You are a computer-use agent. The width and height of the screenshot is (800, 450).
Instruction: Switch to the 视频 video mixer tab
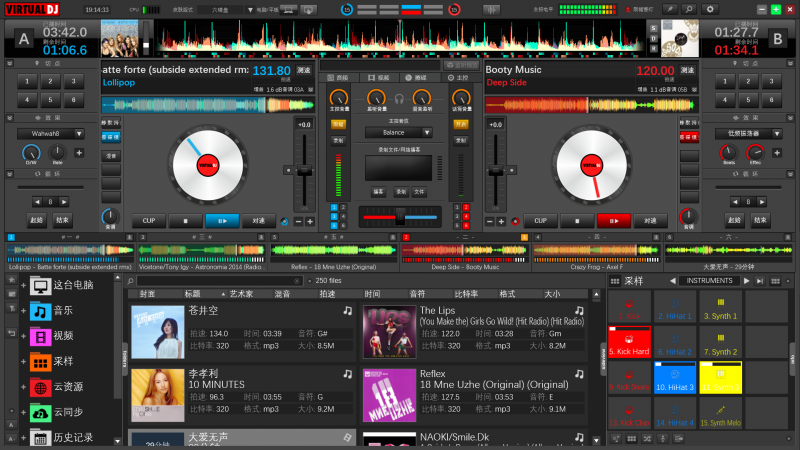point(379,78)
